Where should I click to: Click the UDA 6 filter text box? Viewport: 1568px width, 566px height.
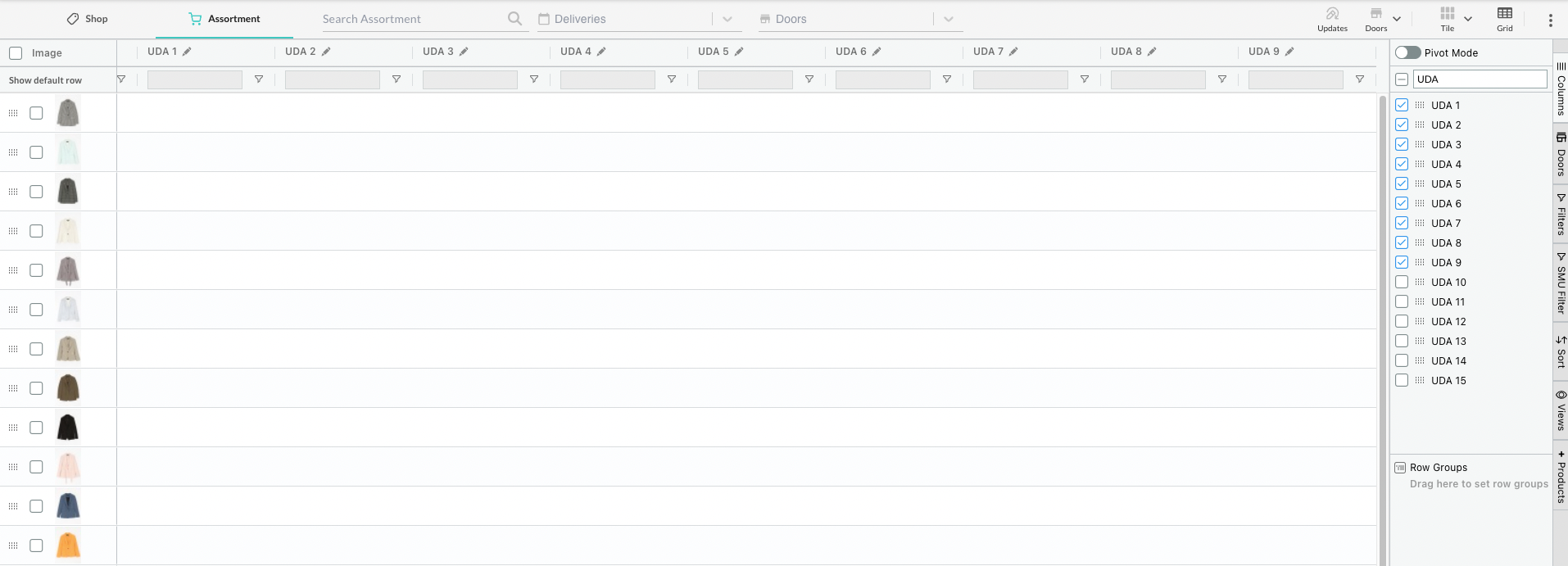[x=883, y=79]
